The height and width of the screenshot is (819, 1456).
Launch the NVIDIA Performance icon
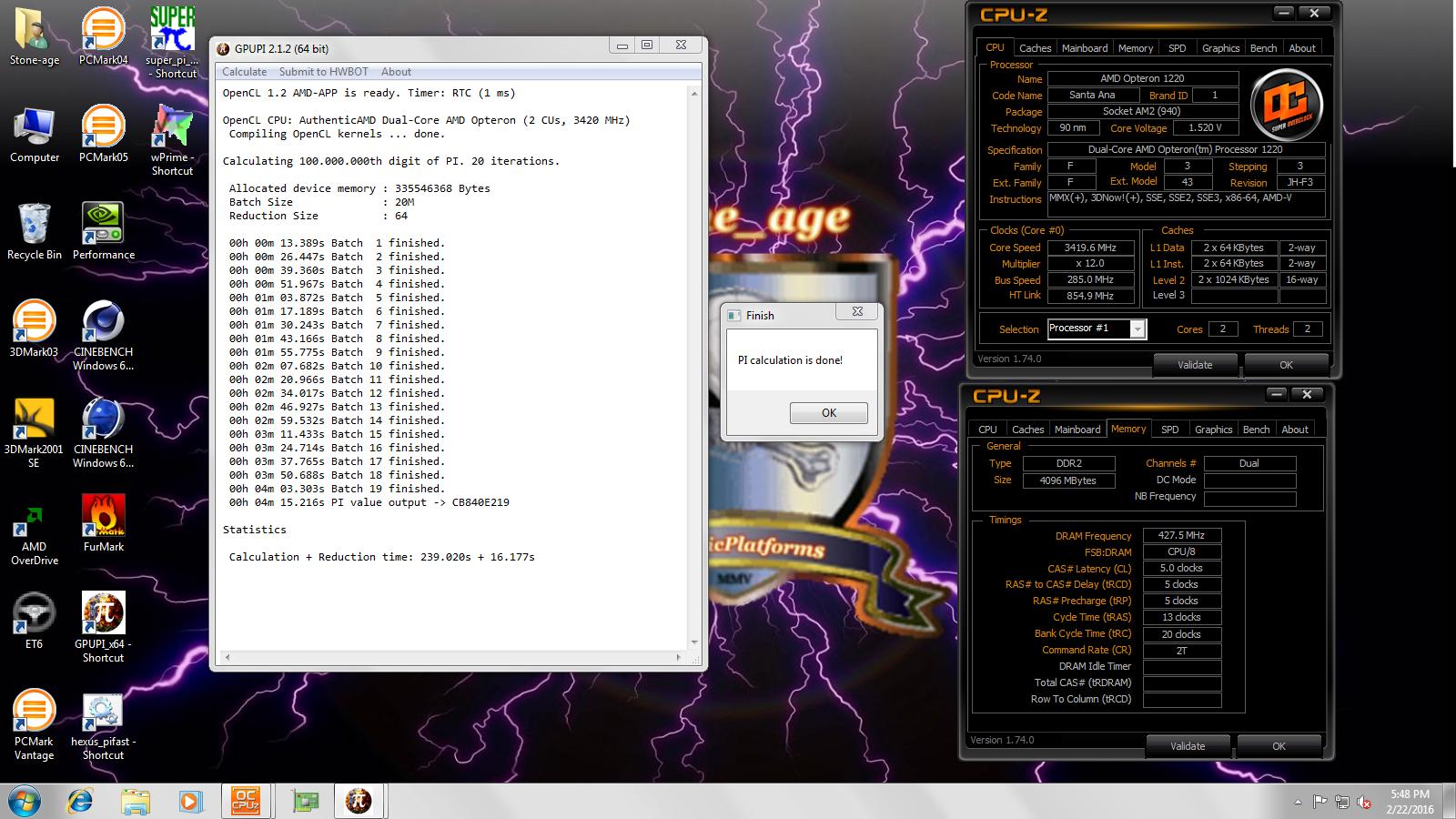[103, 231]
